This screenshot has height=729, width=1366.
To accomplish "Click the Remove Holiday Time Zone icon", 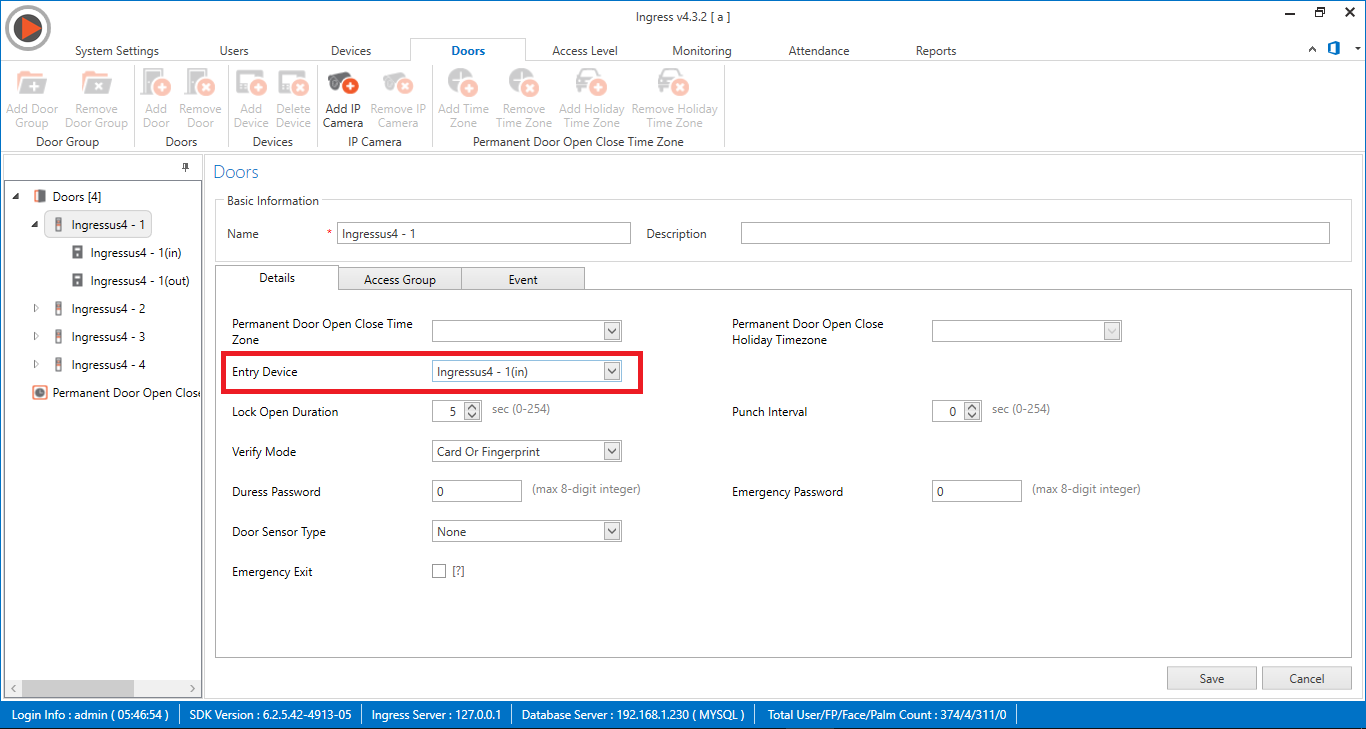I will pyautogui.click(x=674, y=84).
